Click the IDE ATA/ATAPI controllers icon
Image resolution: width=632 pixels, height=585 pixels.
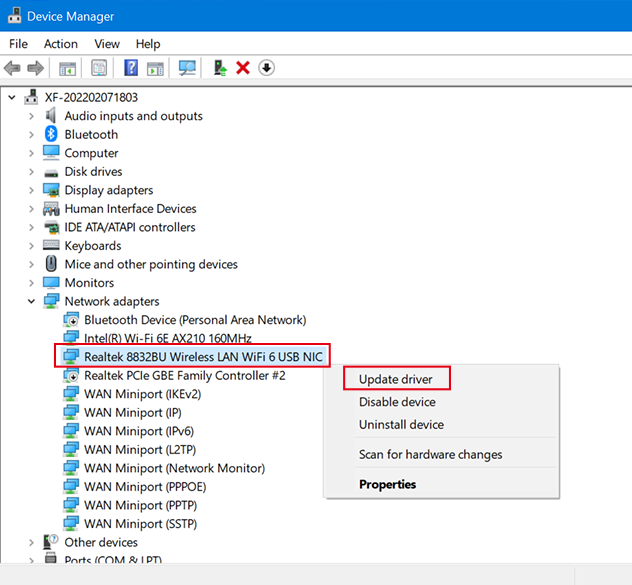point(51,227)
